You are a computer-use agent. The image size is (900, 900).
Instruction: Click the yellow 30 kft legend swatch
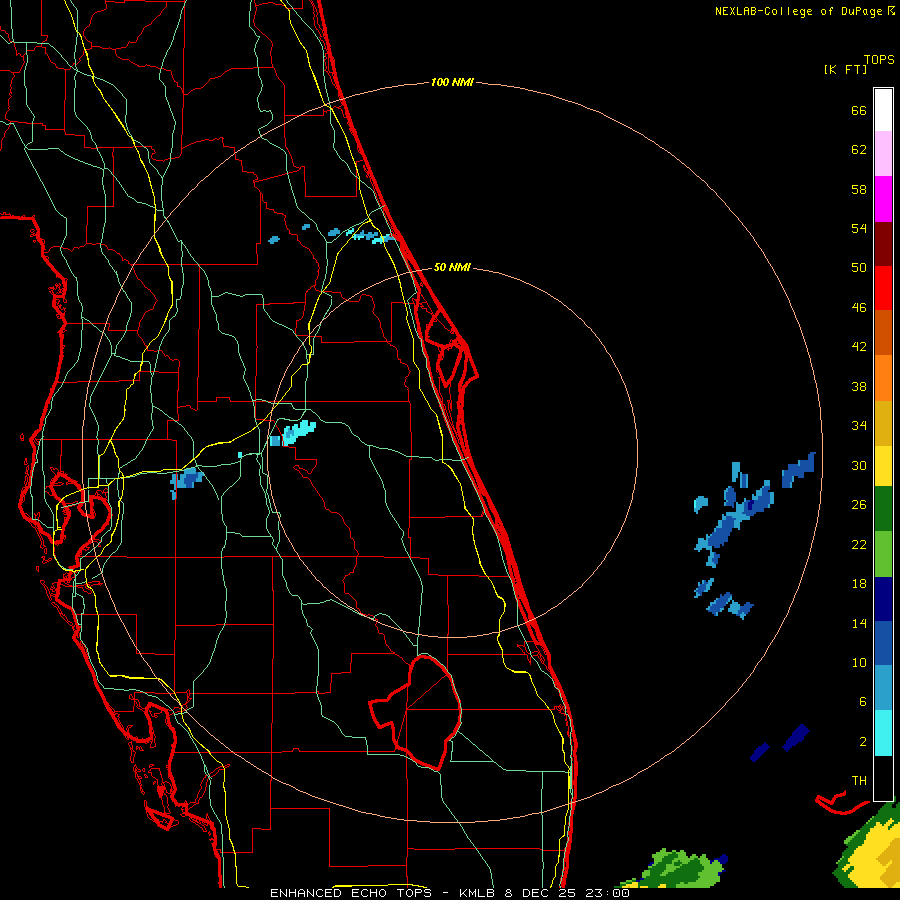click(x=883, y=466)
